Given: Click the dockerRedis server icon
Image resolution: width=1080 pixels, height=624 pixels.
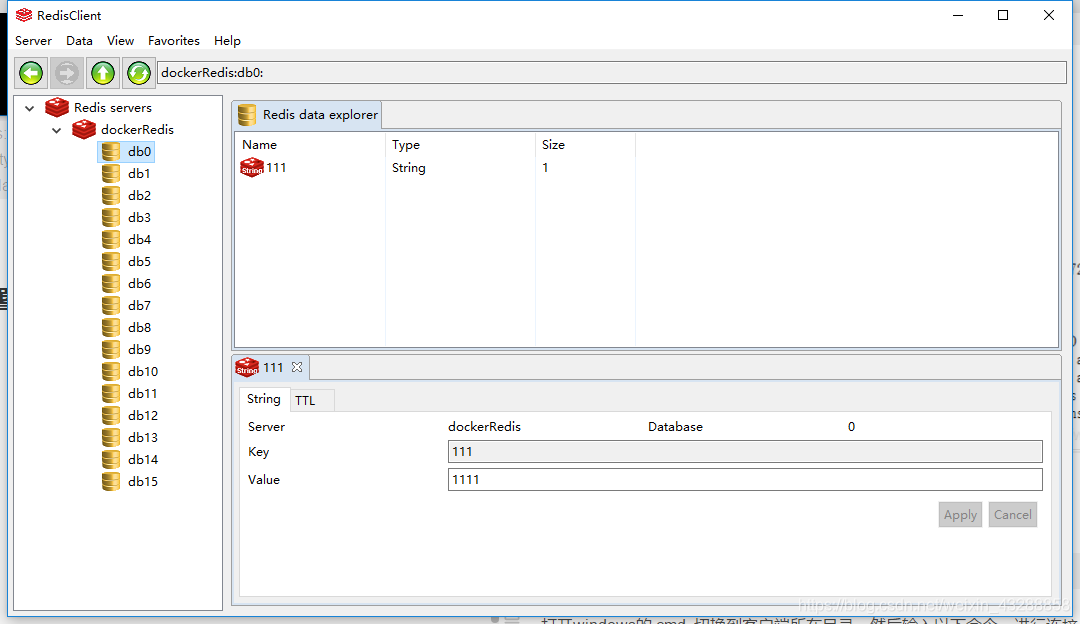Looking at the screenshot, I should click(83, 129).
